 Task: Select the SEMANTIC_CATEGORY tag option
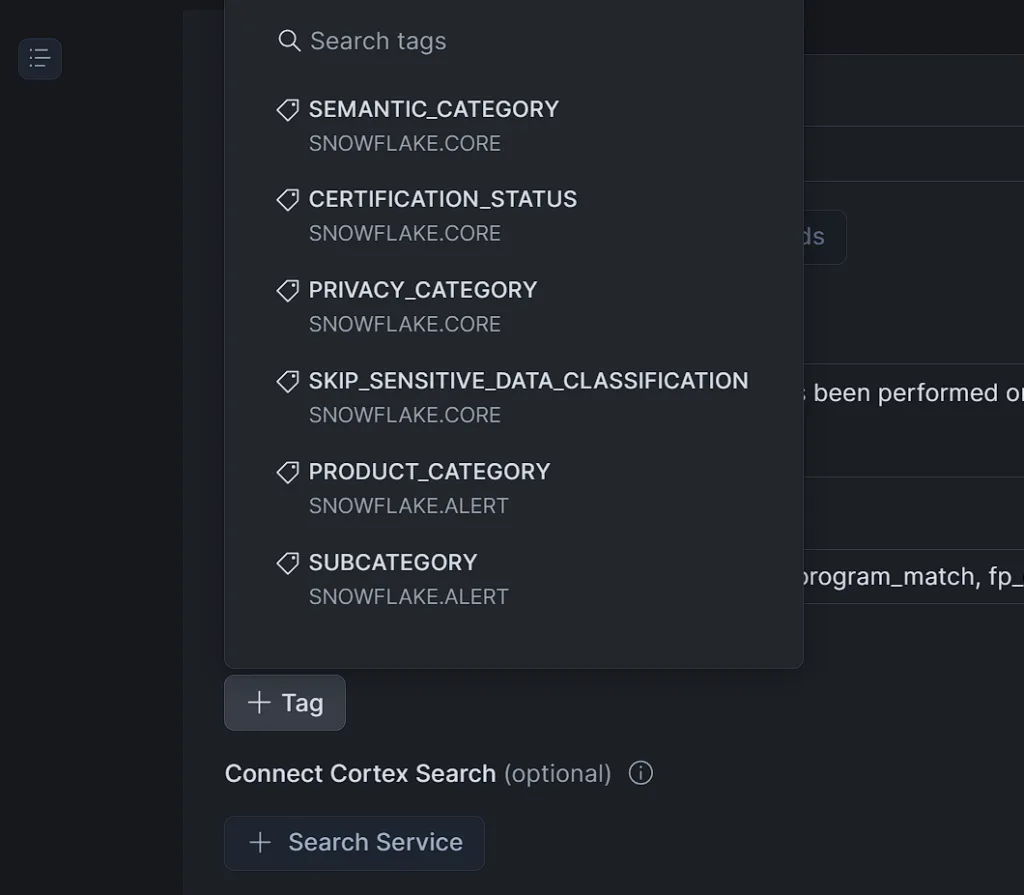513,125
